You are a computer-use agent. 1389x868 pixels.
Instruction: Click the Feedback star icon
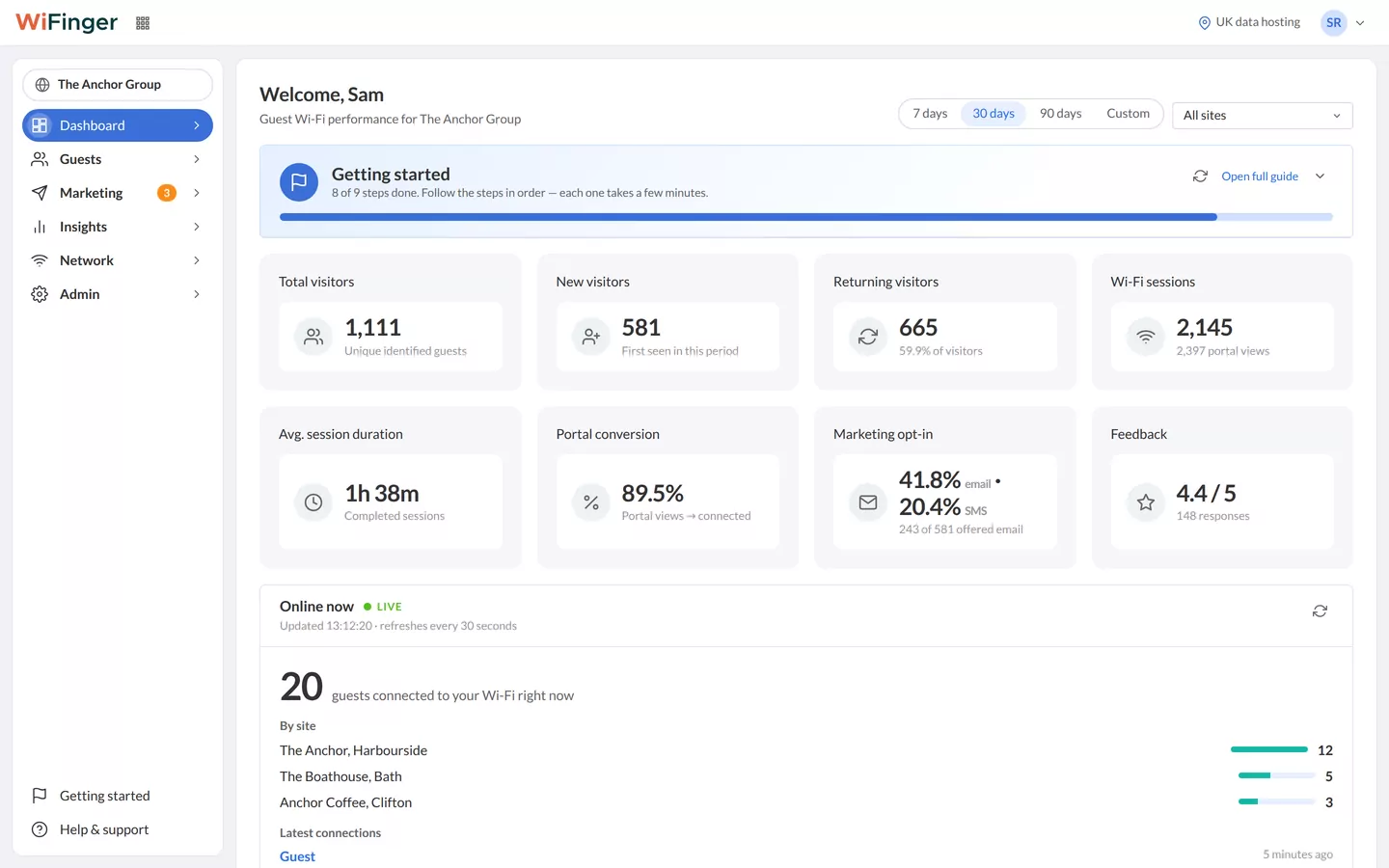point(1146,502)
